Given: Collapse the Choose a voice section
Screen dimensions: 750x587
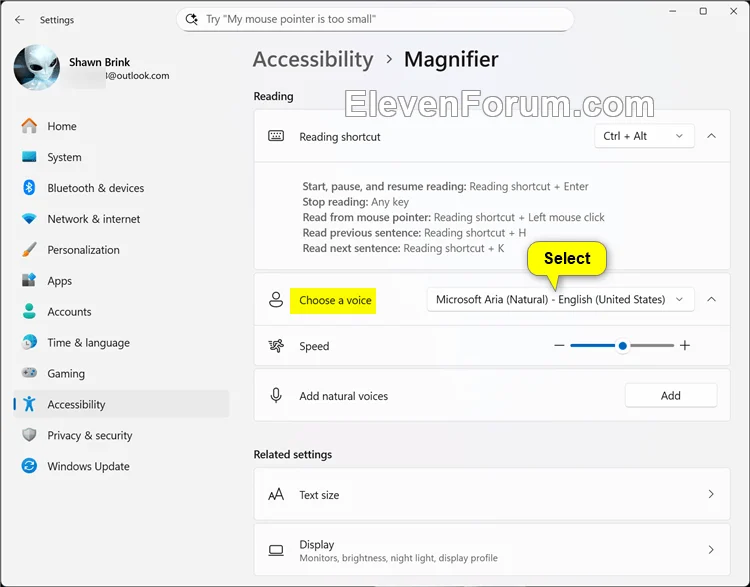Looking at the screenshot, I should pos(711,299).
